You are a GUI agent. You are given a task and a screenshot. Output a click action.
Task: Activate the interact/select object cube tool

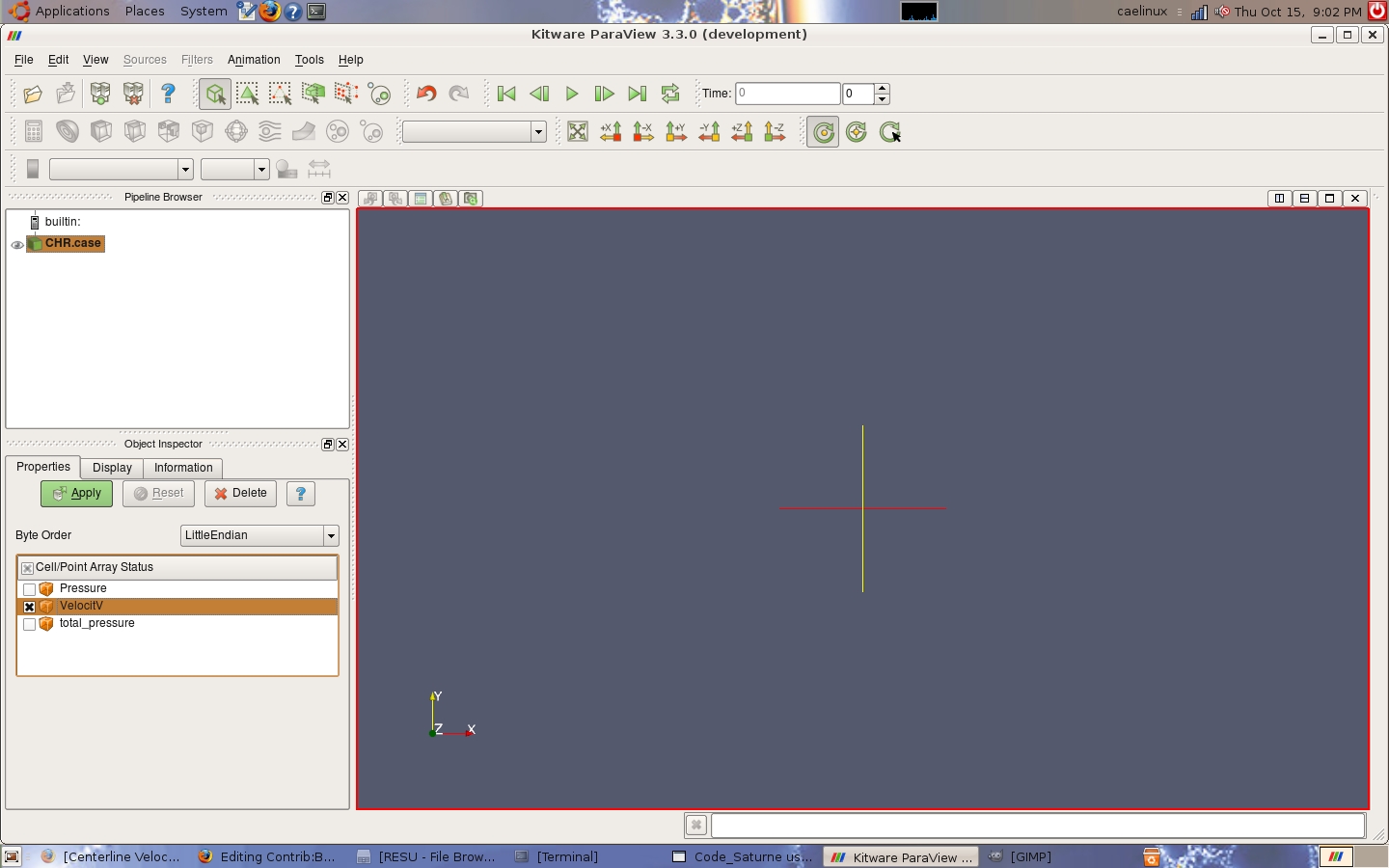[215, 94]
